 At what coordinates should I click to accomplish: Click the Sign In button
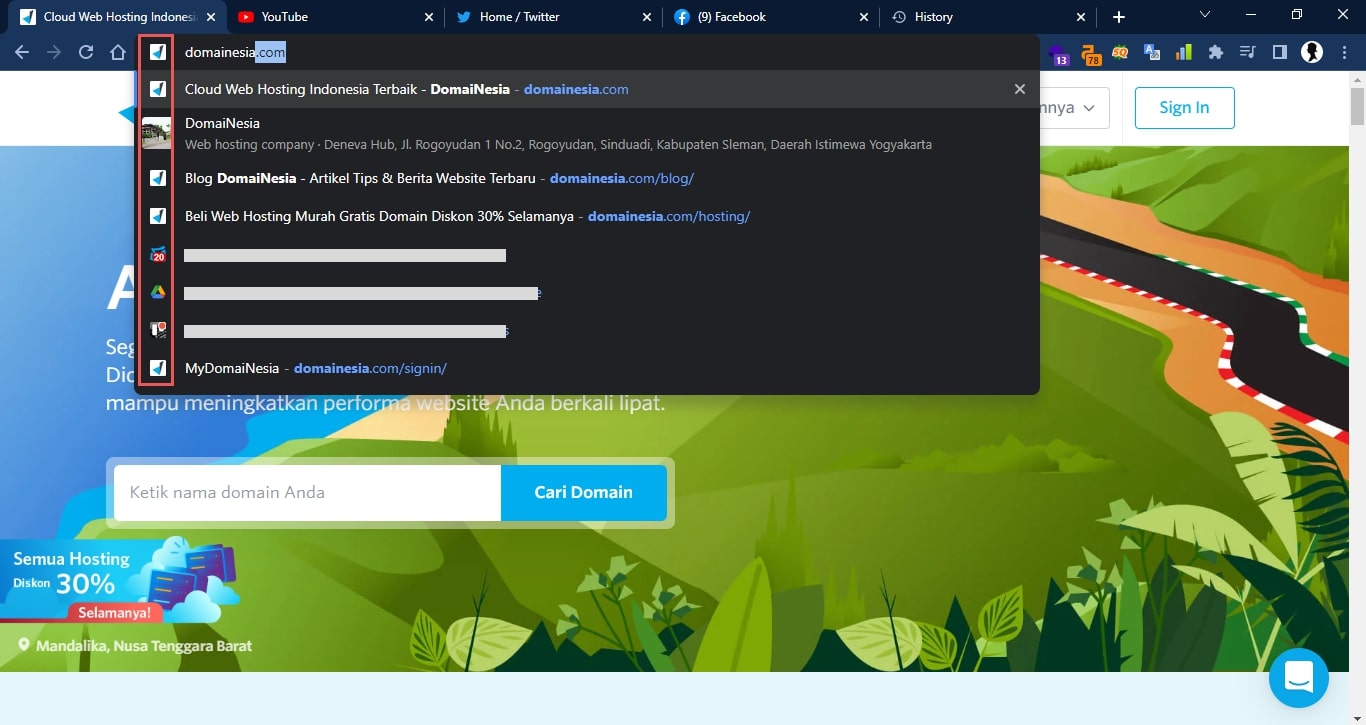pos(1184,108)
